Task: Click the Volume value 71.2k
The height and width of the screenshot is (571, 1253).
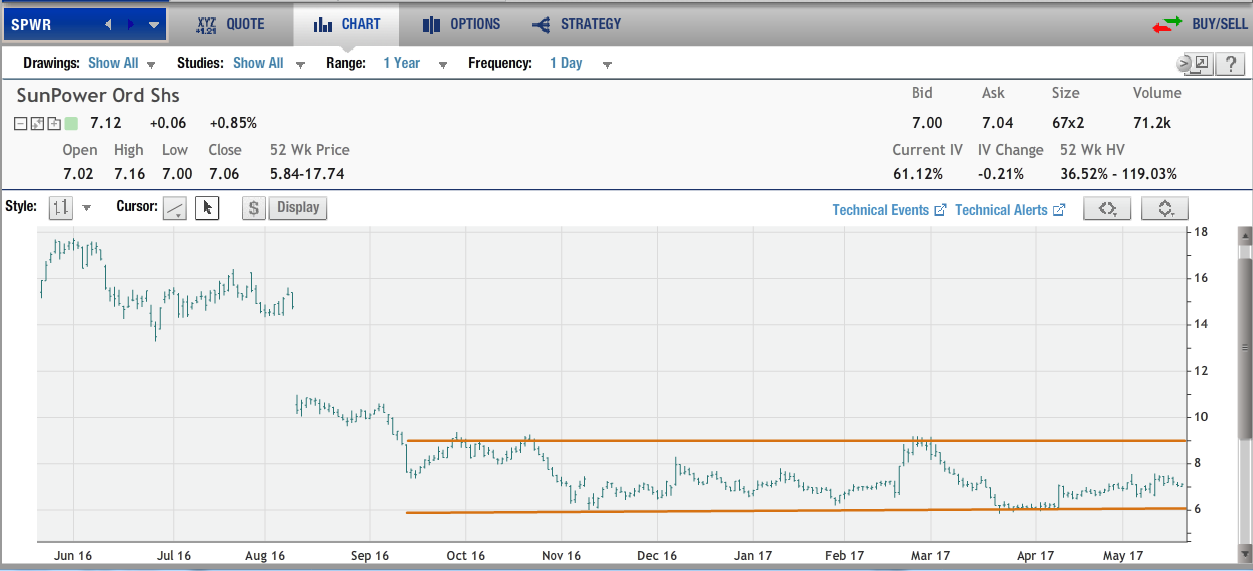Action: click(x=1151, y=123)
